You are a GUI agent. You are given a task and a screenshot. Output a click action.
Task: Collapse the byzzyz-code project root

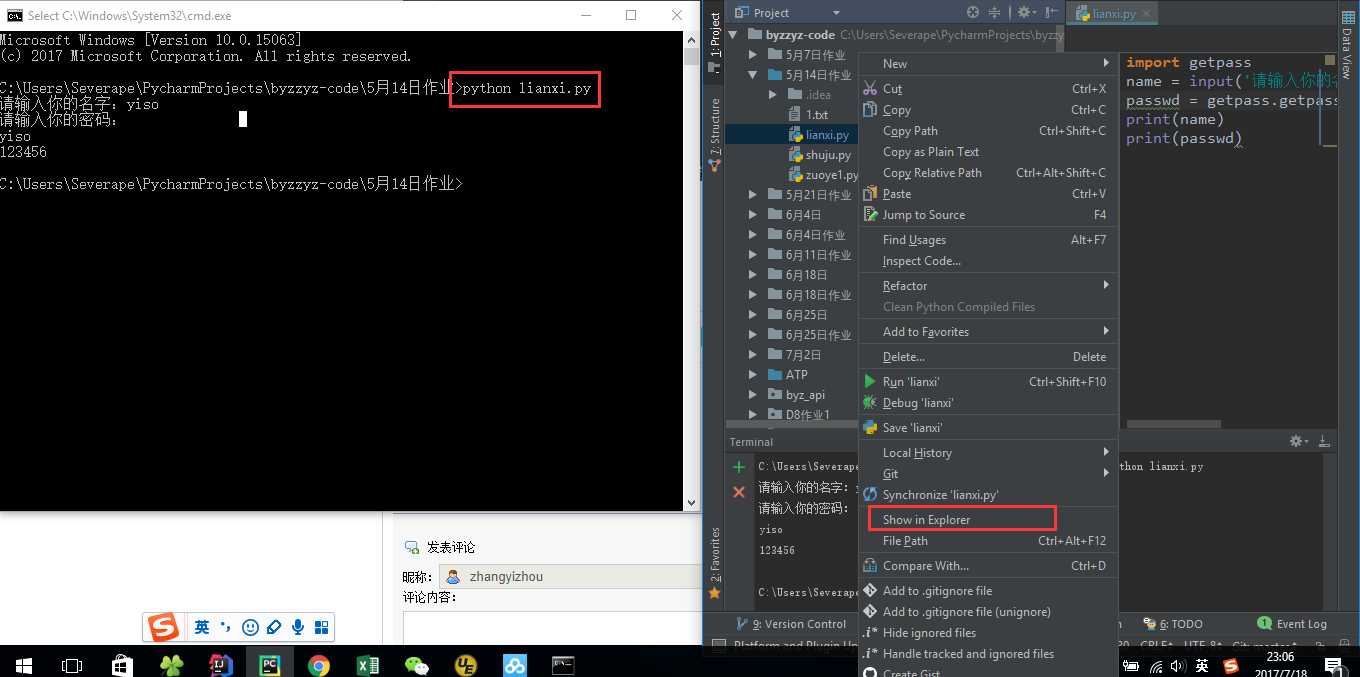(733, 35)
